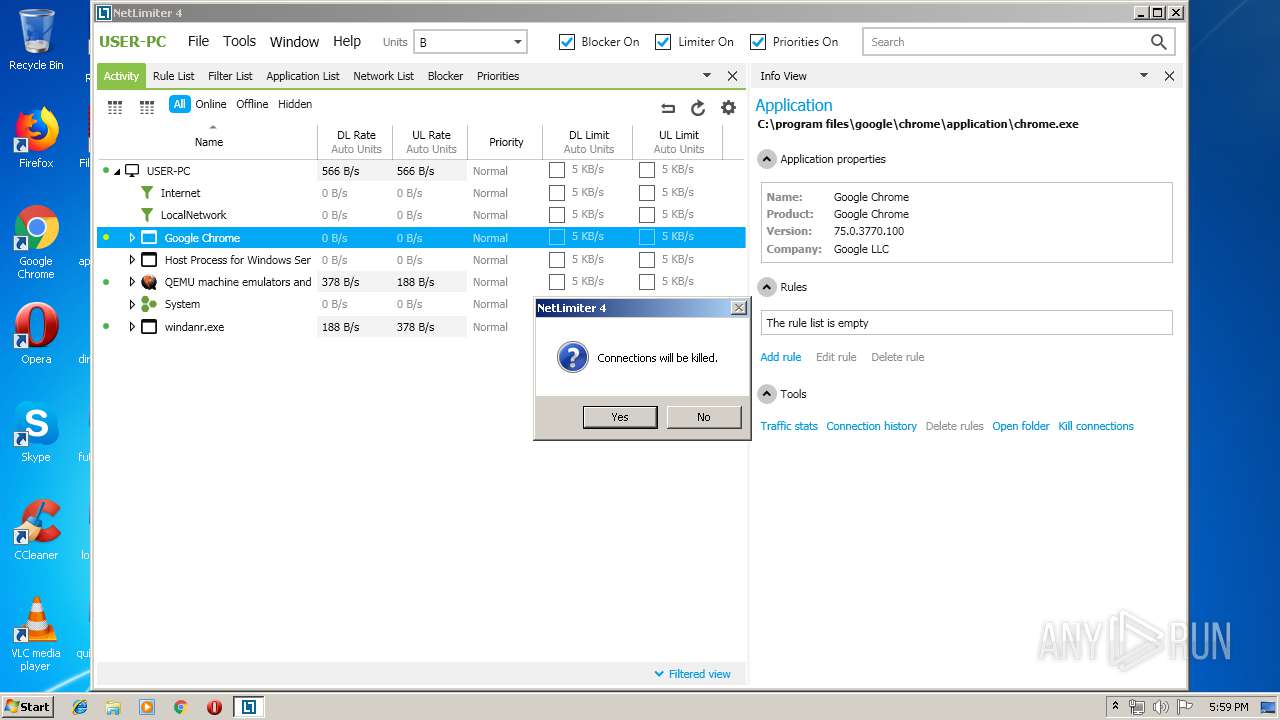1280x720 pixels.
Task: Click the System process icon
Action: [149, 304]
